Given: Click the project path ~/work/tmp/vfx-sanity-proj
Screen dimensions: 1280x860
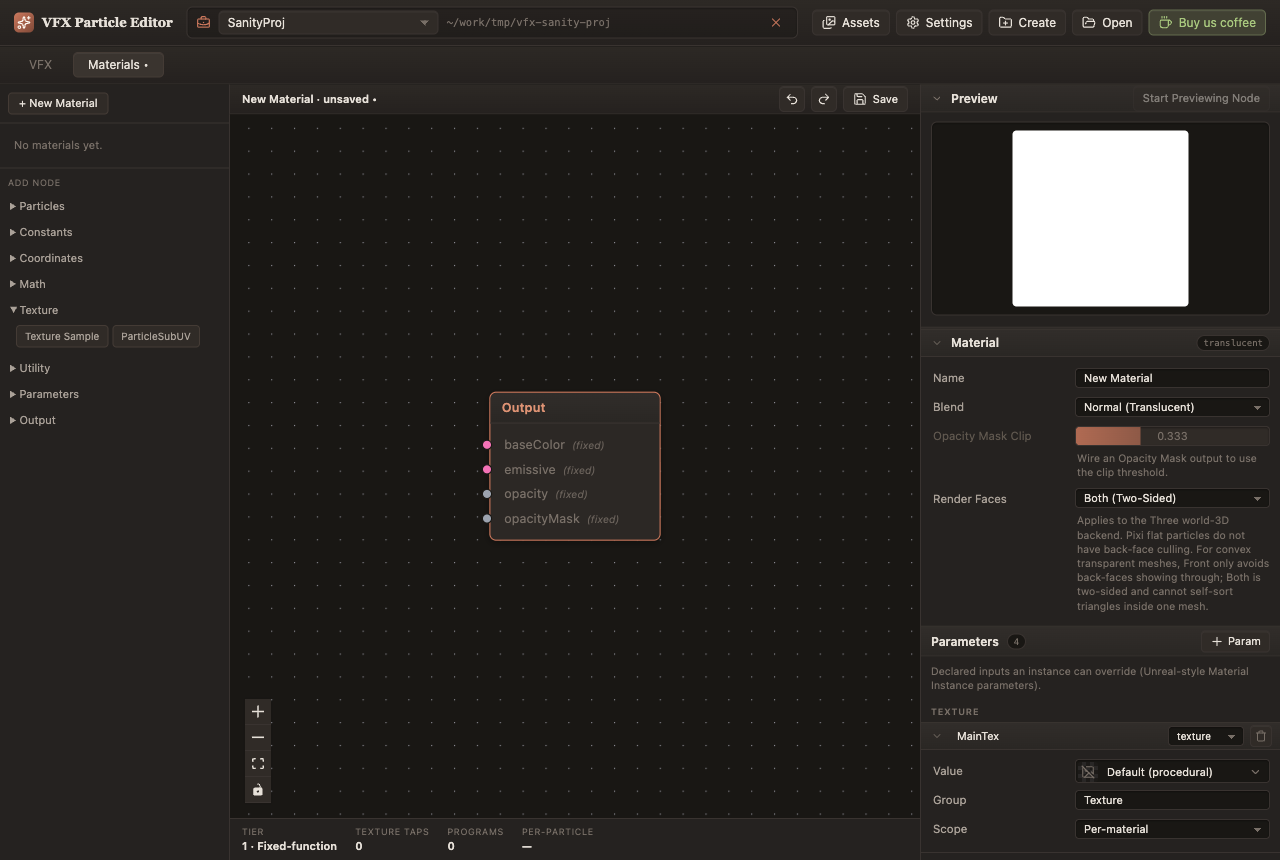Looking at the screenshot, I should pos(528,22).
